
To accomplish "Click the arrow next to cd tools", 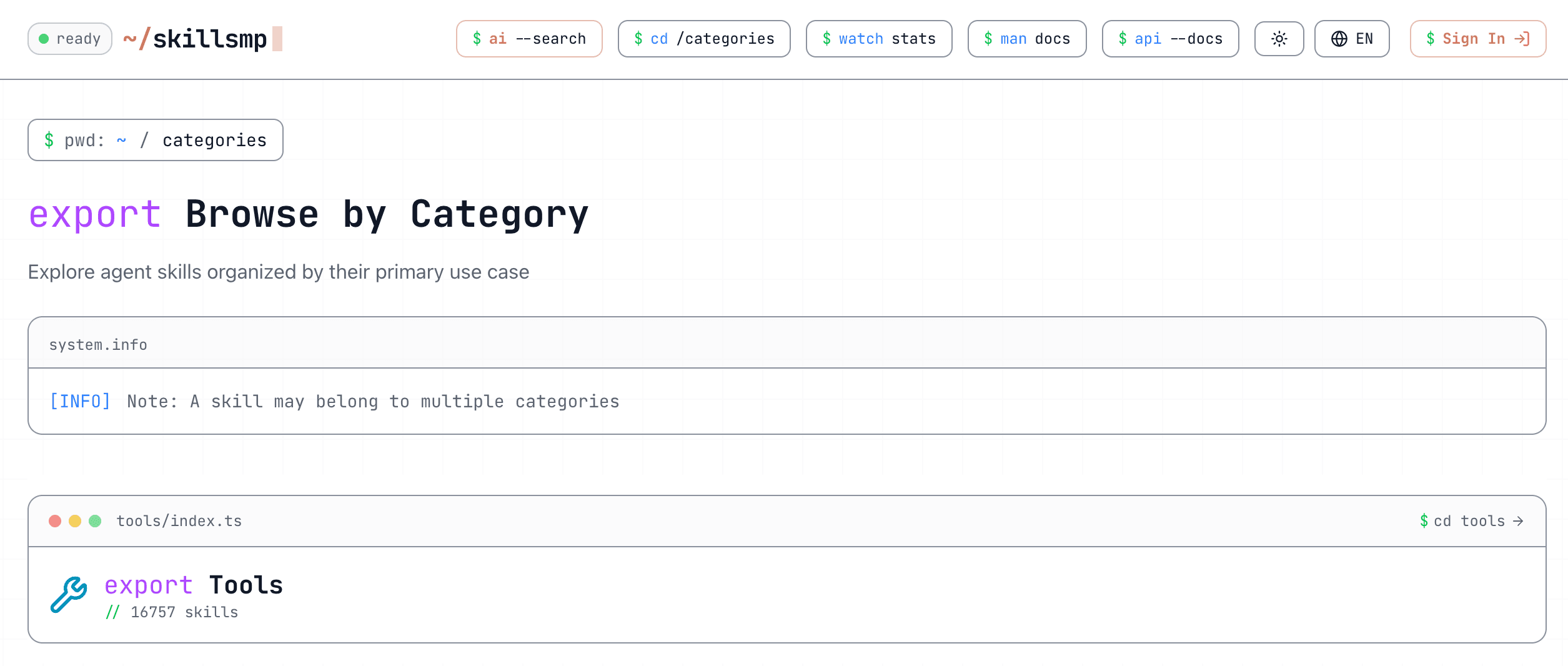I will pos(1518,521).
